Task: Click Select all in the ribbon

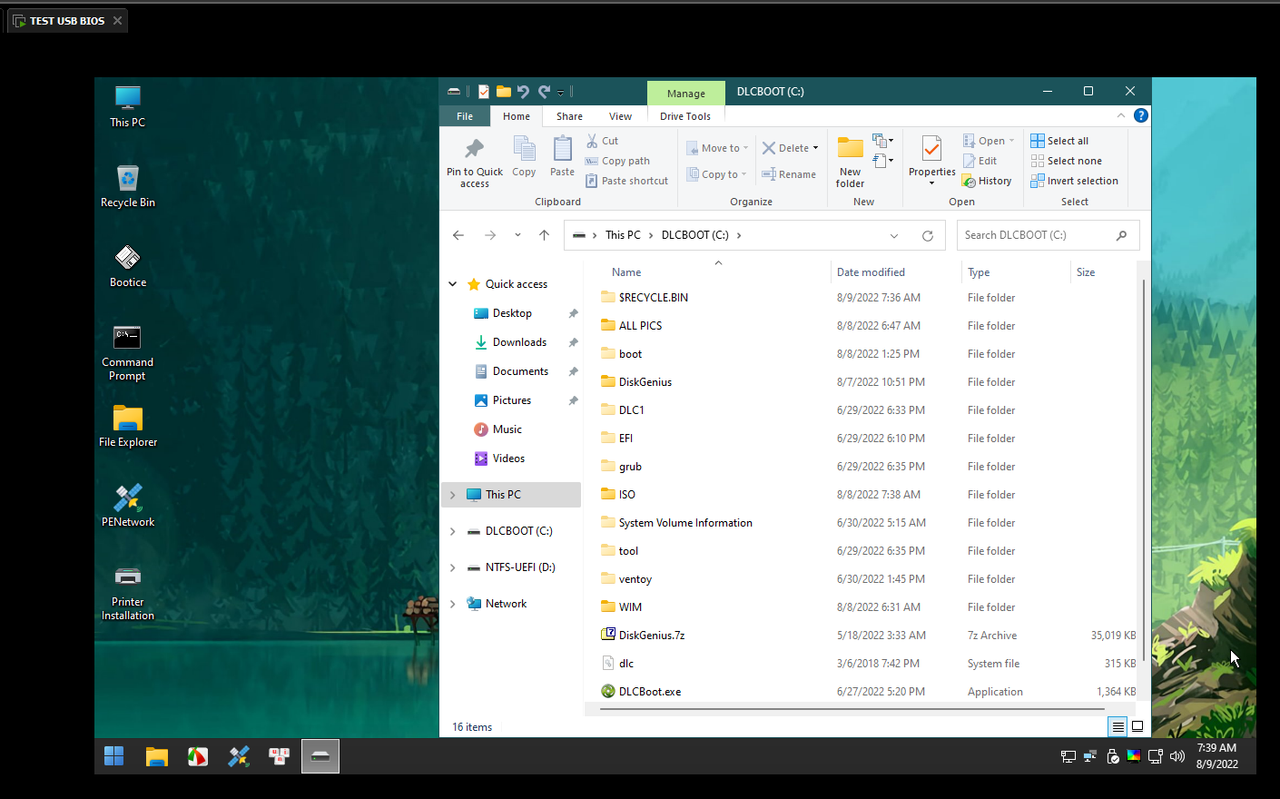Action: click(x=1059, y=141)
